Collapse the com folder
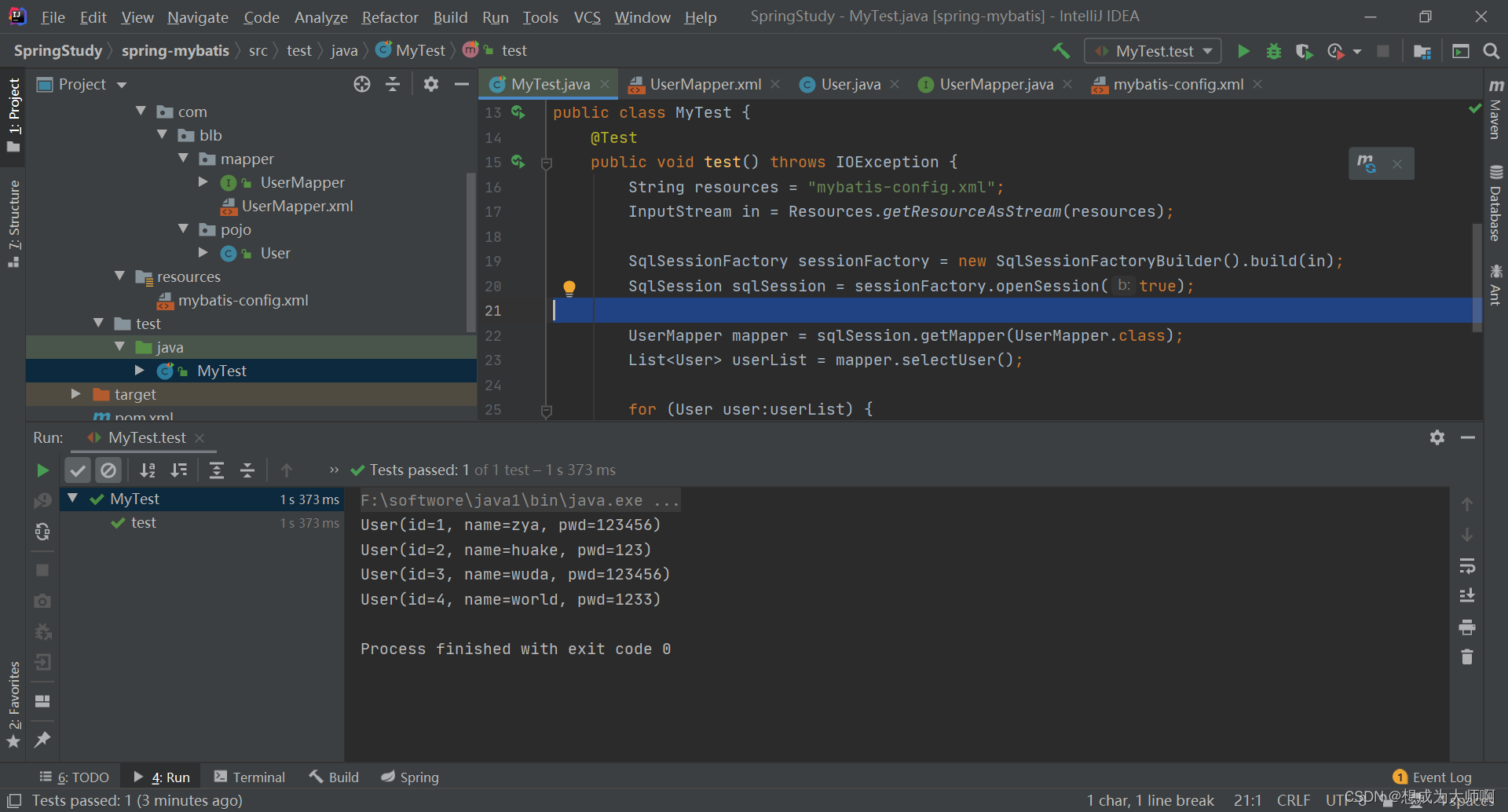 tap(141, 112)
